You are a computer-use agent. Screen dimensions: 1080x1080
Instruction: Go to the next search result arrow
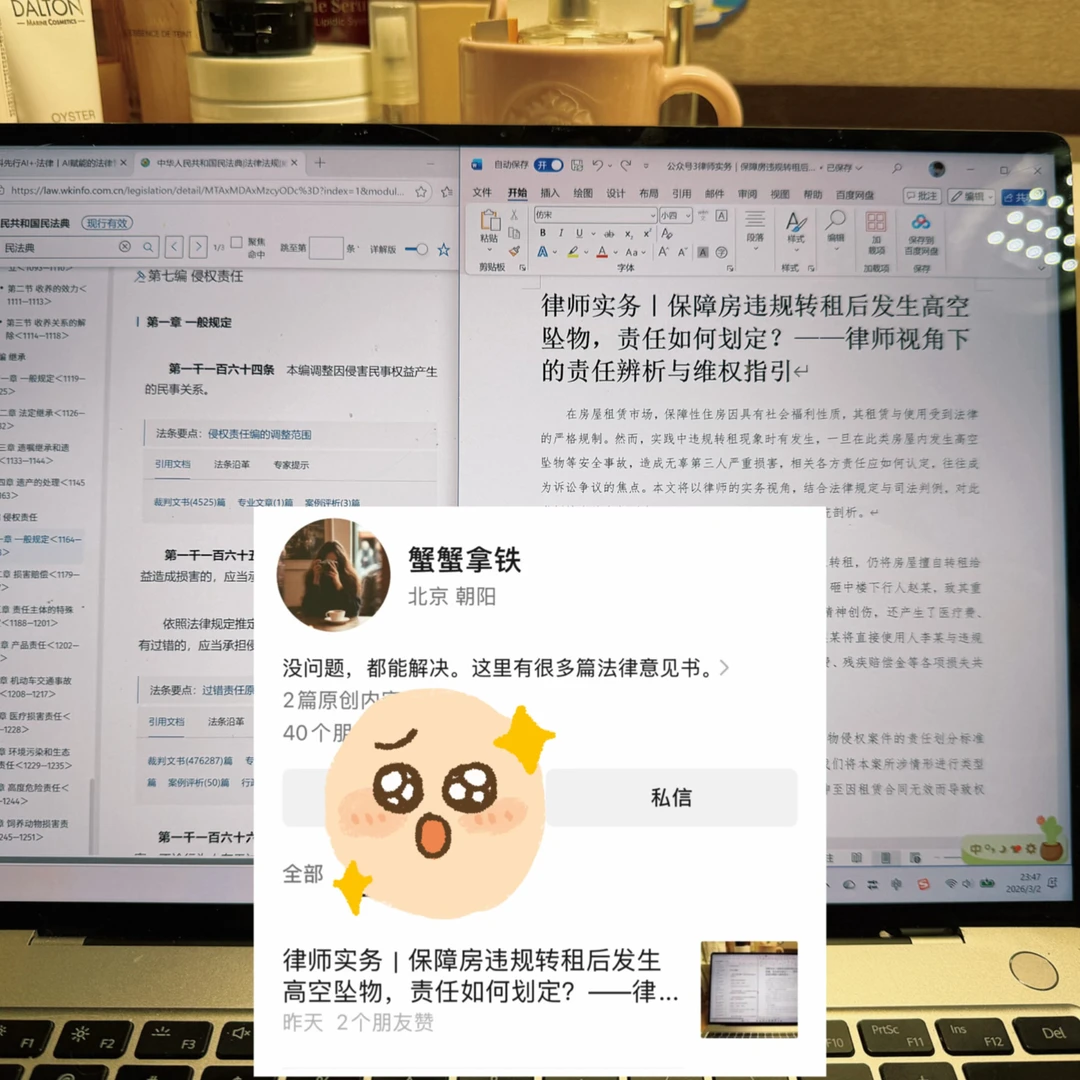[198, 247]
